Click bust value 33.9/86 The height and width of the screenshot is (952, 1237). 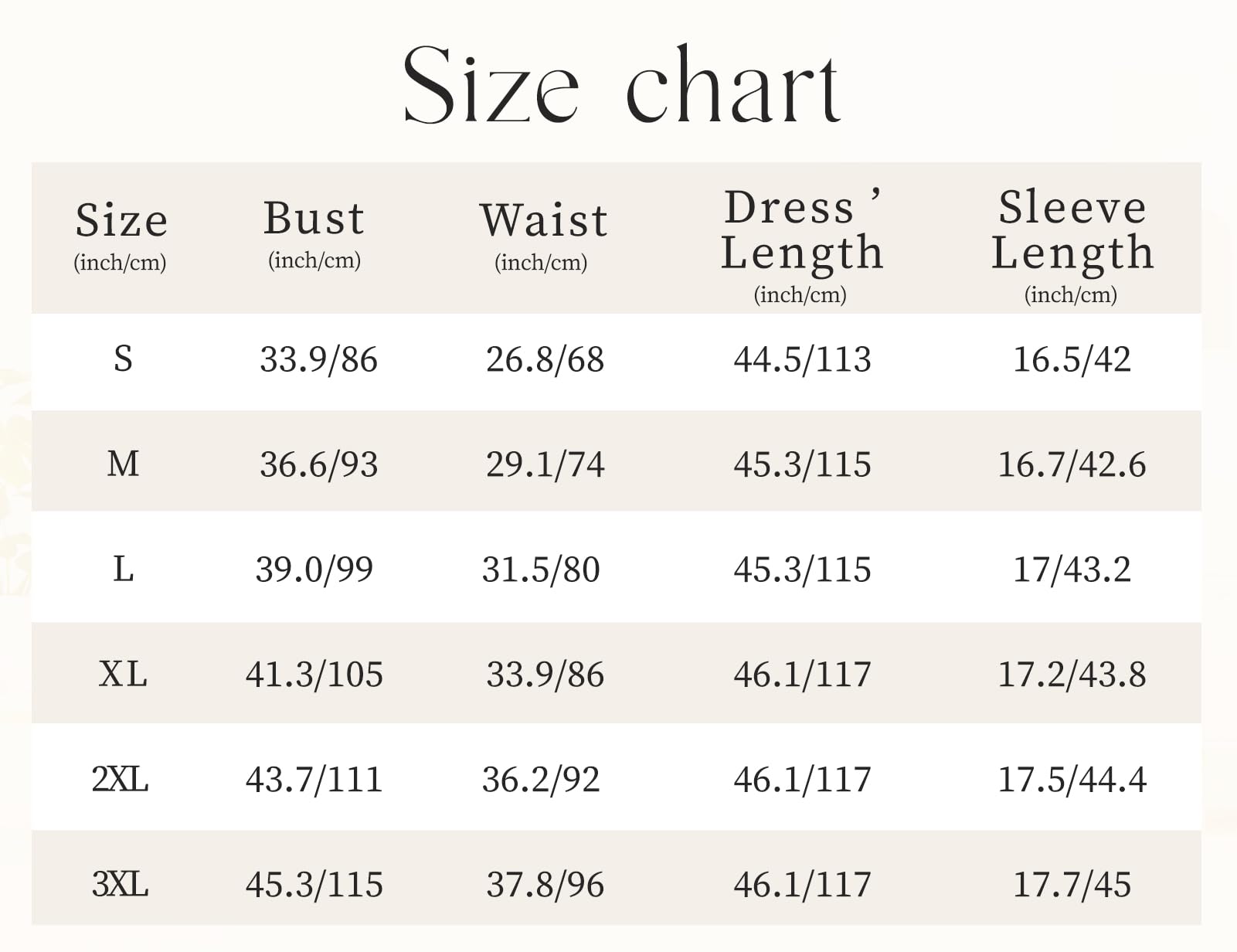(x=318, y=359)
